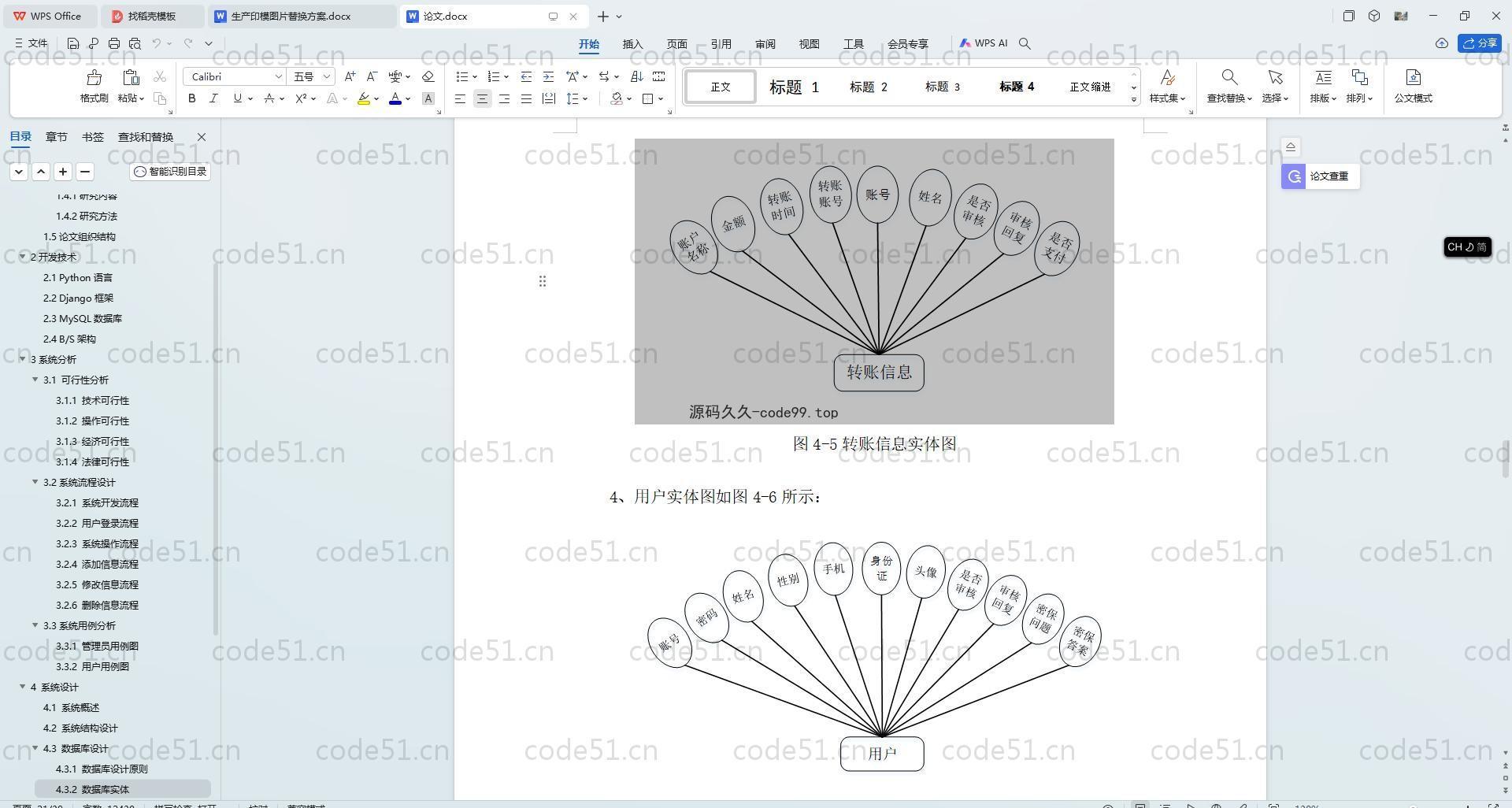Image resolution: width=1512 pixels, height=808 pixels.
Task: Click the 公文模式 document mode icon
Action: point(1413,78)
